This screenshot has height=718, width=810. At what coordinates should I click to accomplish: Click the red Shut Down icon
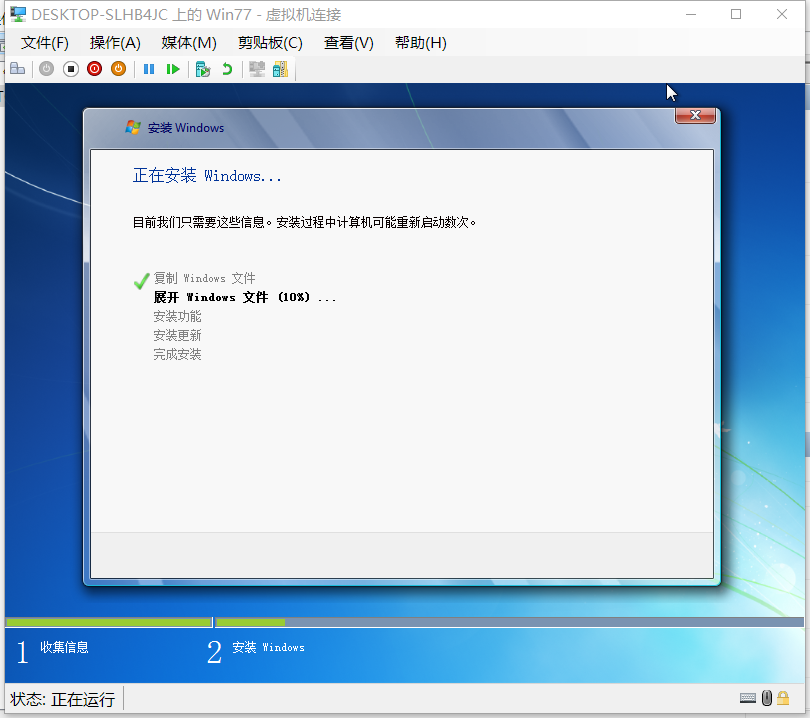pos(95,69)
